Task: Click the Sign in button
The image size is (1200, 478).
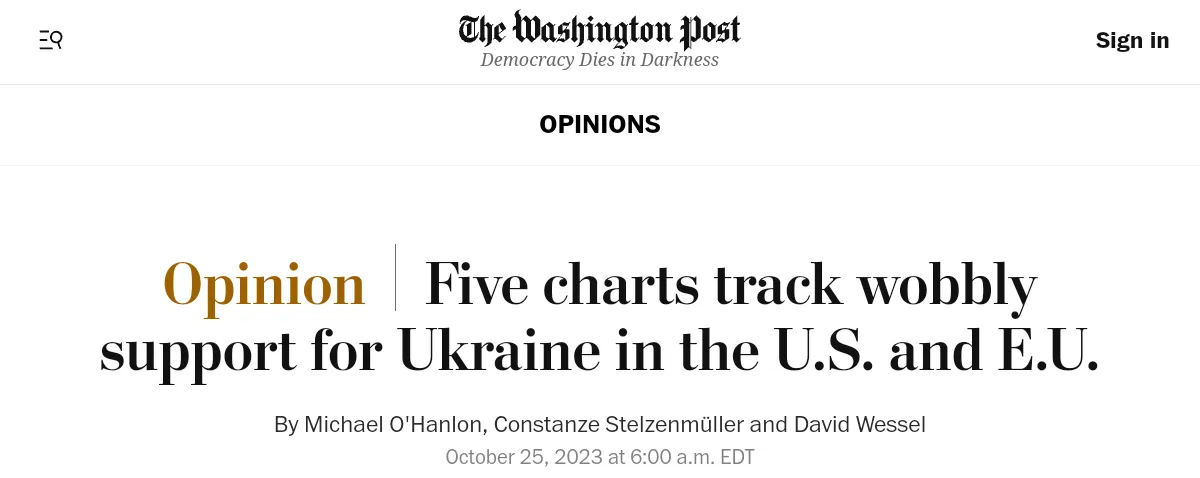Action: pos(1132,40)
